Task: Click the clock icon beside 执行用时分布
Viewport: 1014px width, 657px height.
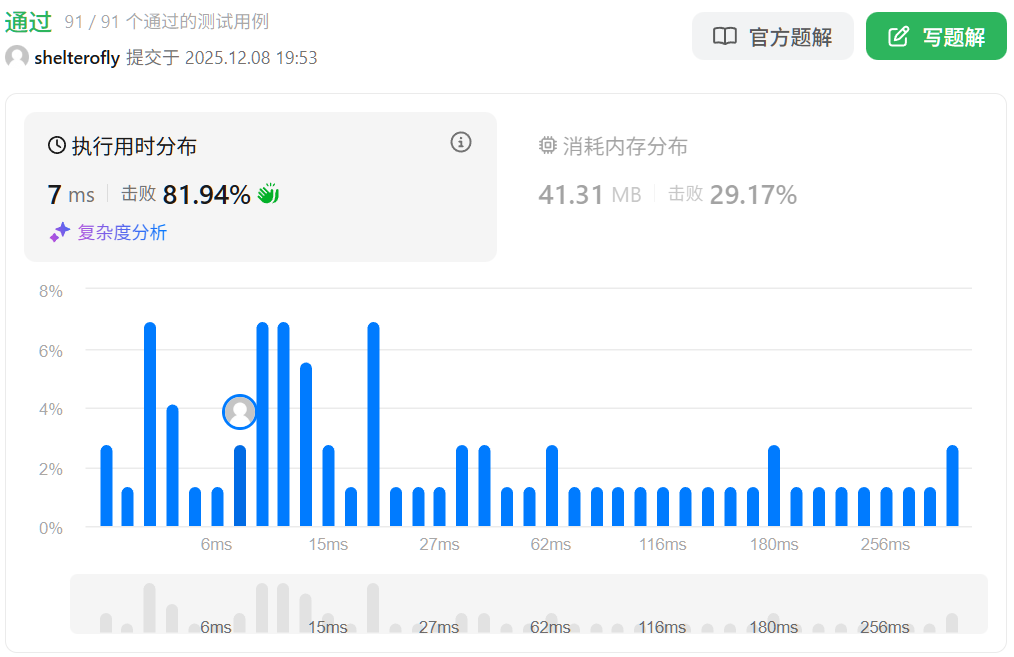Action: click(57, 146)
